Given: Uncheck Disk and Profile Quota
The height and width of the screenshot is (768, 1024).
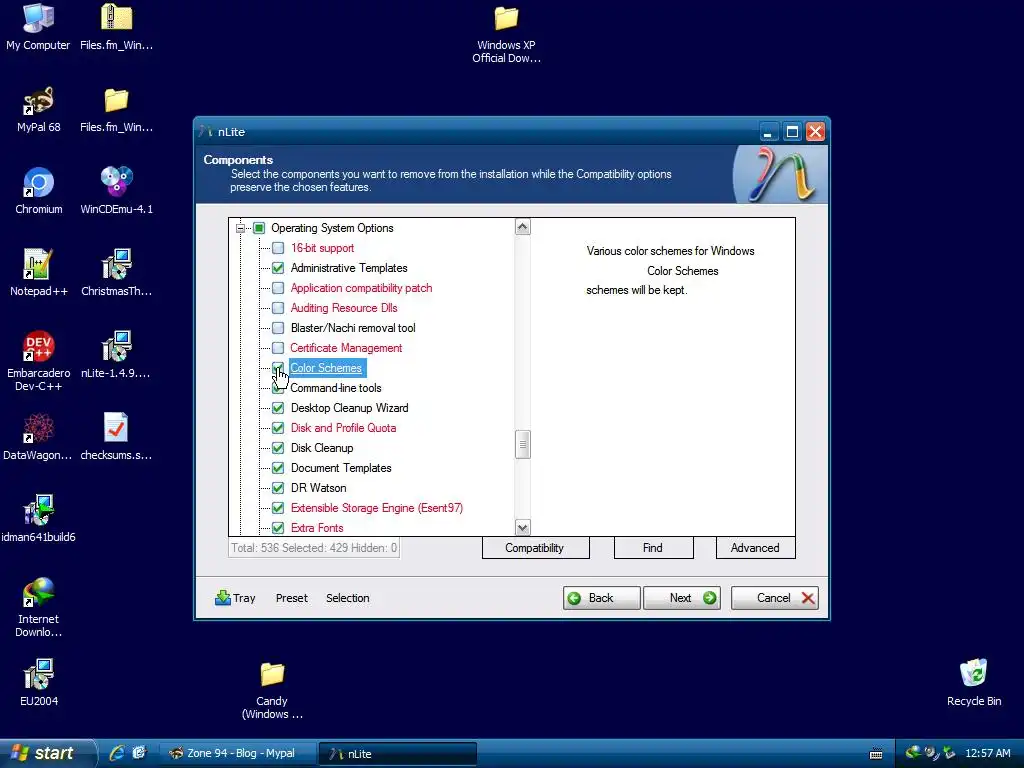Looking at the screenshot, I should coord(278,428).
